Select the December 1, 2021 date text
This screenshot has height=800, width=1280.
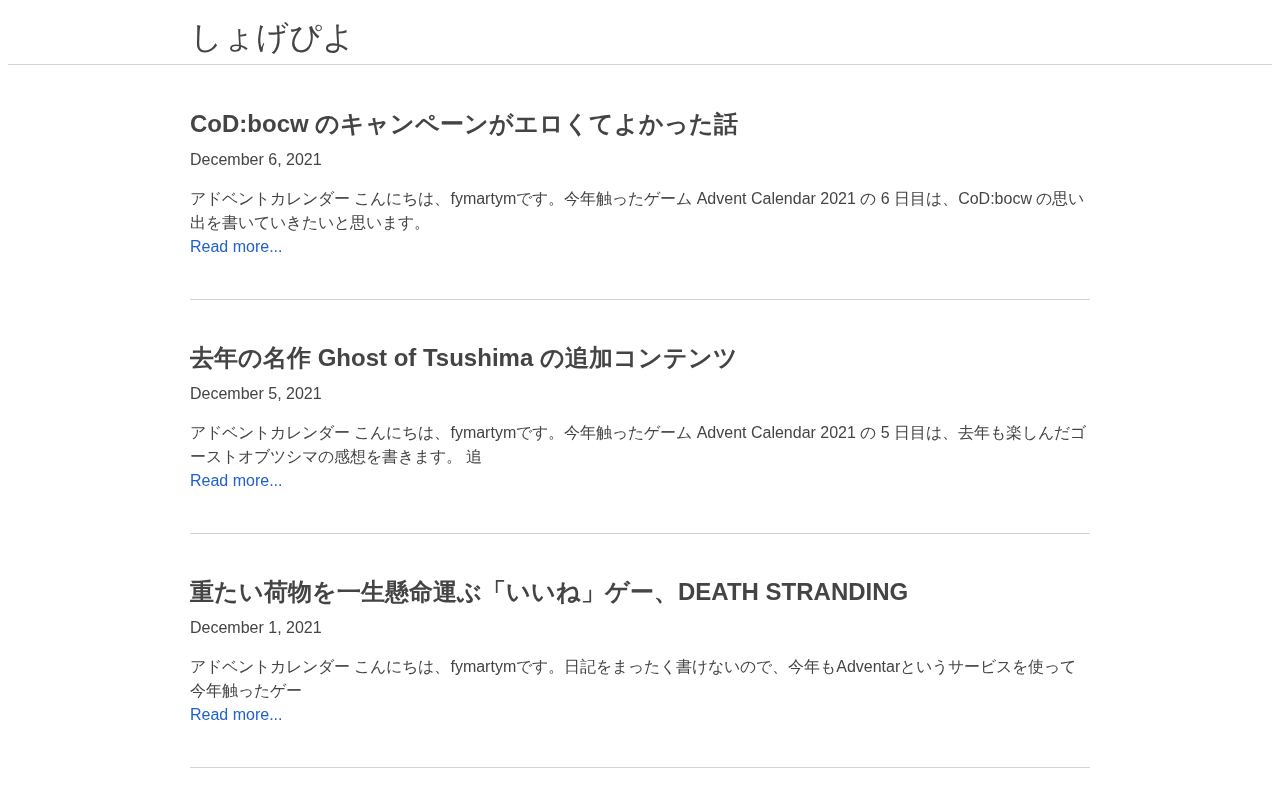pyautogui.click(x=256, y=628)
